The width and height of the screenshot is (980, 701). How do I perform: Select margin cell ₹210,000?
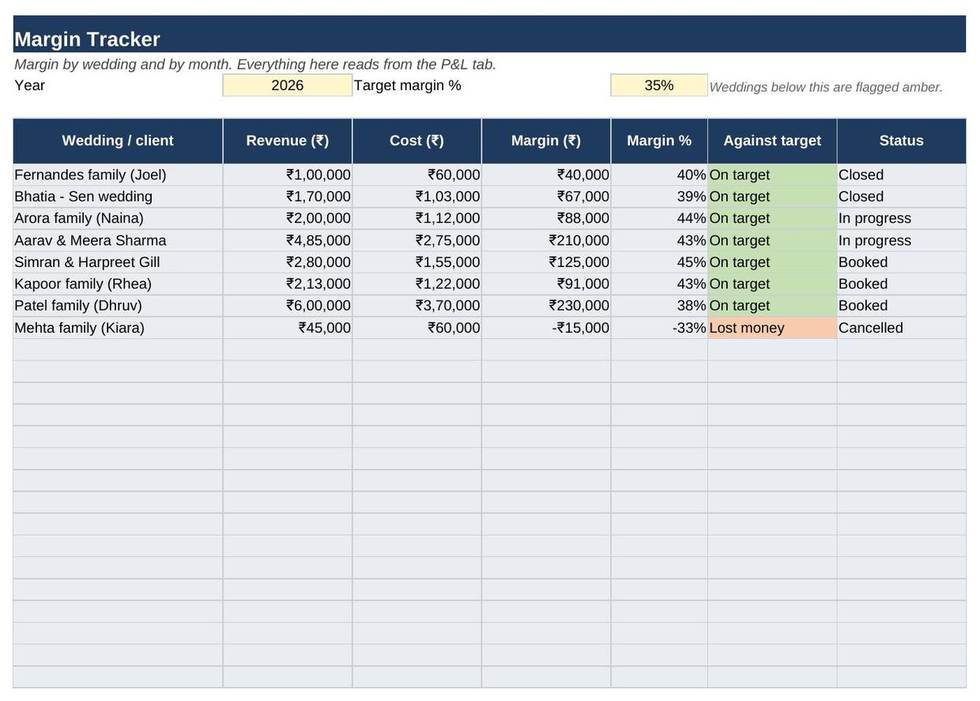546,241
